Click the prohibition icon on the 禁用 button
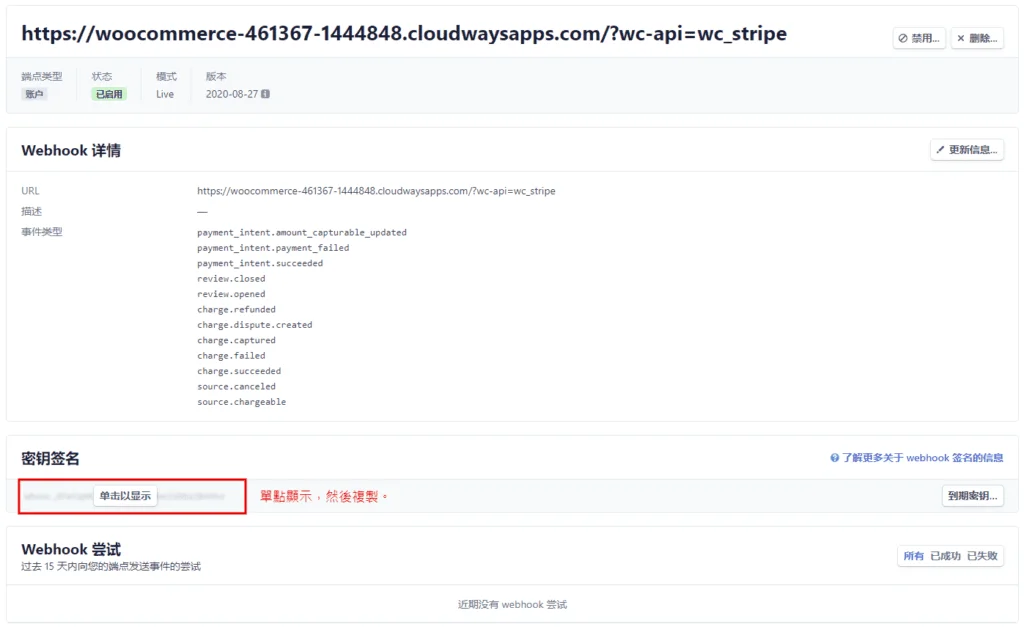 [x=903, y=38]
